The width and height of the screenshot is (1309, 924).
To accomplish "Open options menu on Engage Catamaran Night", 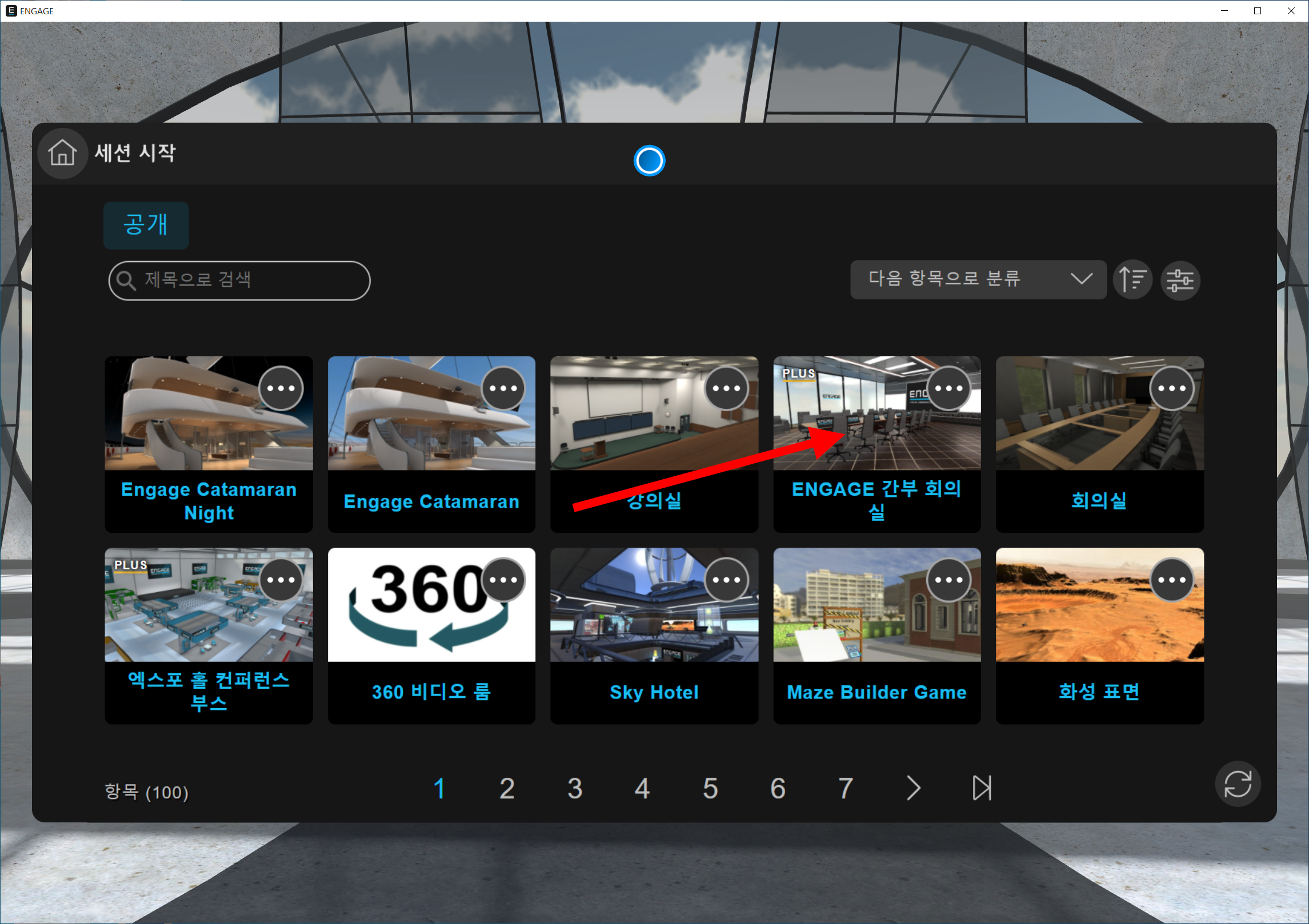I will click(x=281, y=388).
